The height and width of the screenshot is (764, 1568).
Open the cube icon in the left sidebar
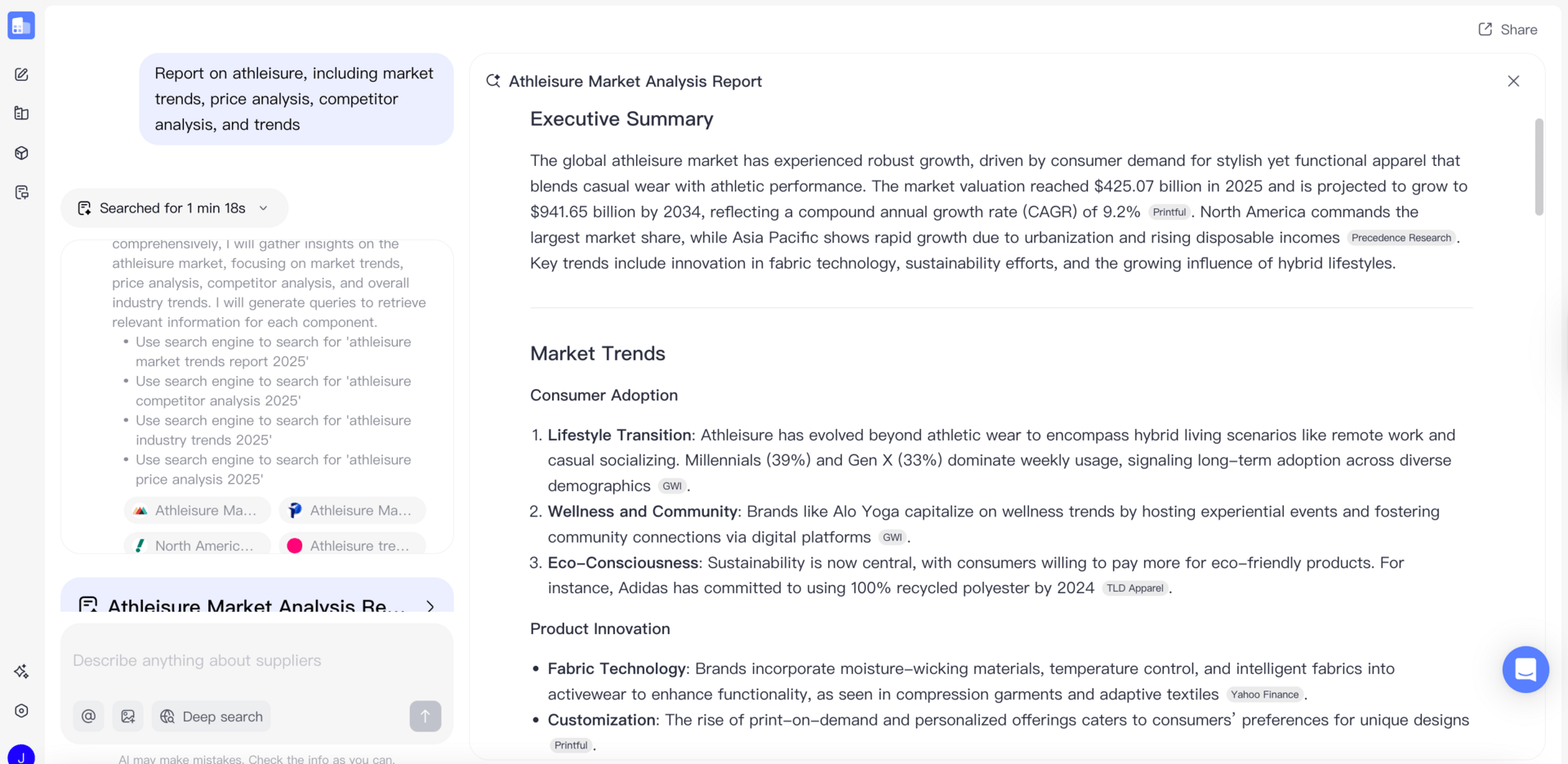[x=21, y=153]
